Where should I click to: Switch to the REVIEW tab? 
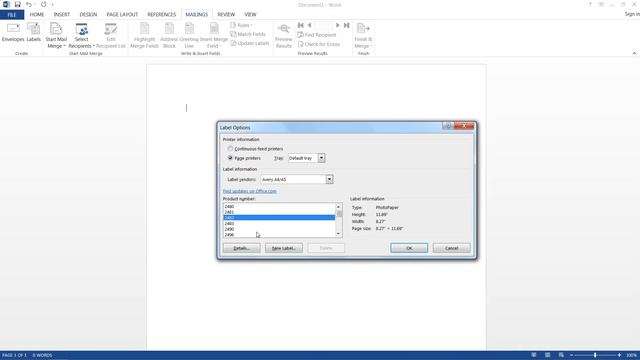tap(226, 15)
